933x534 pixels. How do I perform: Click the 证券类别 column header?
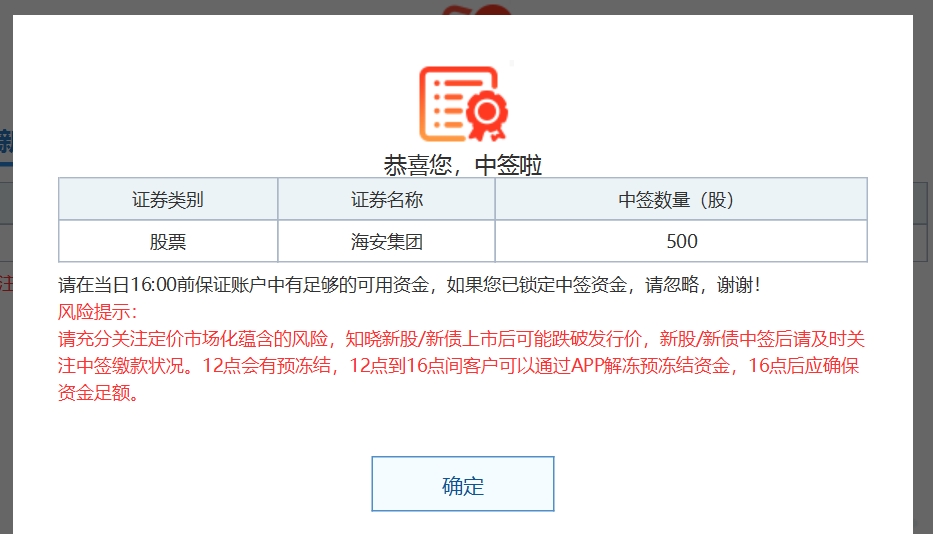168,199
